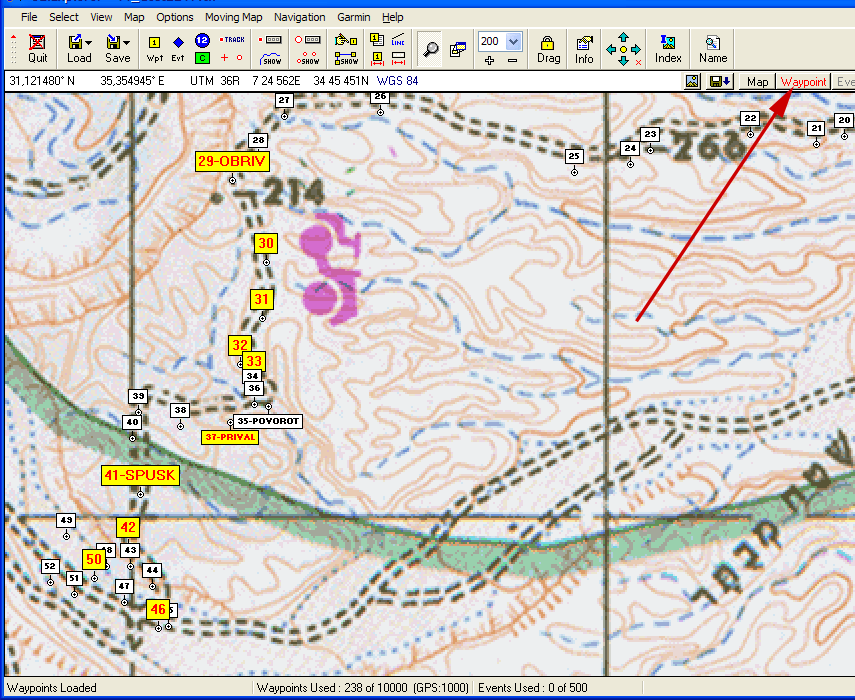Select waypoint 35-POVOROT on map

pos(267,421)
